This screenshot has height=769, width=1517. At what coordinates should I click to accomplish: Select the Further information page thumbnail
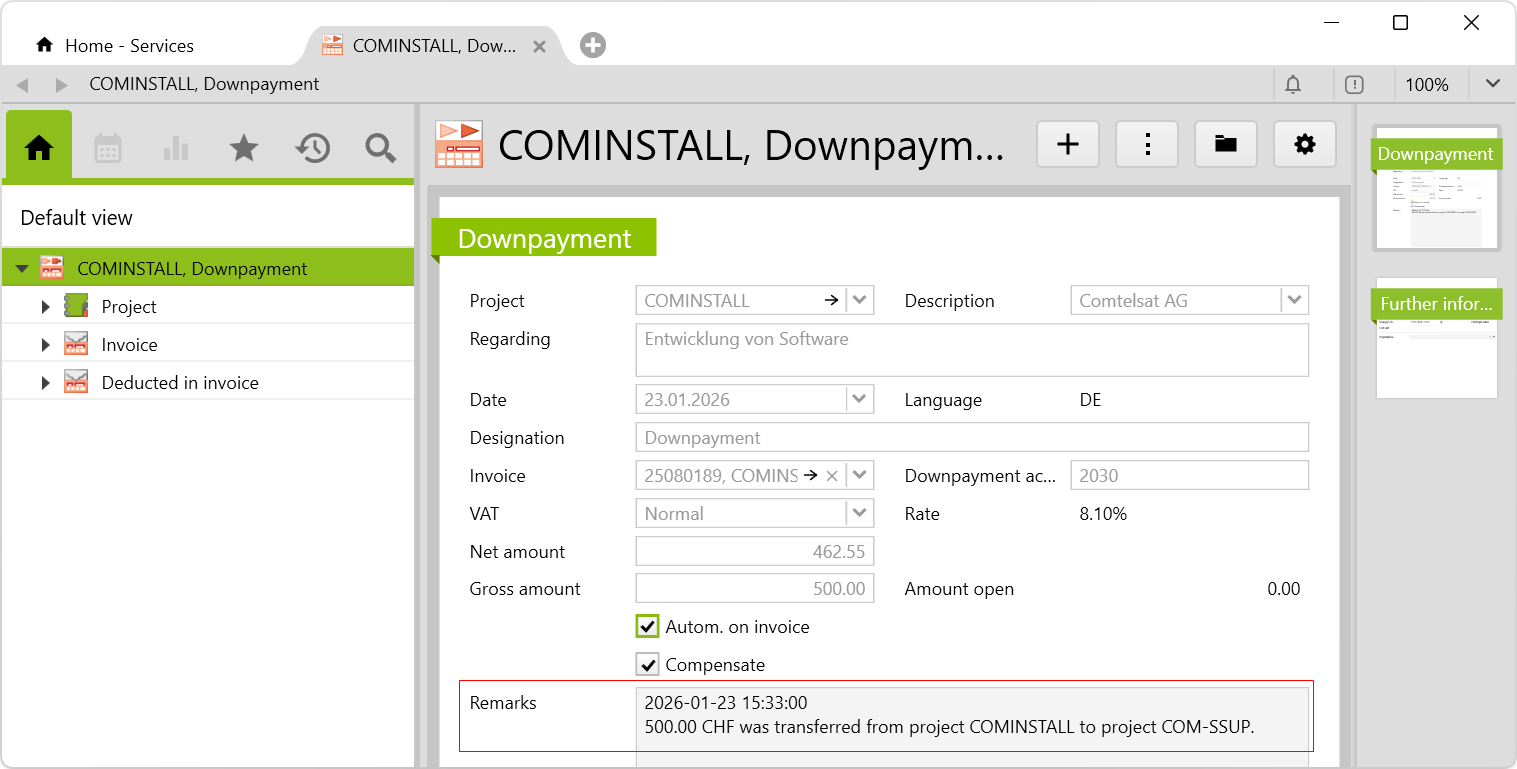(1436, 338)
